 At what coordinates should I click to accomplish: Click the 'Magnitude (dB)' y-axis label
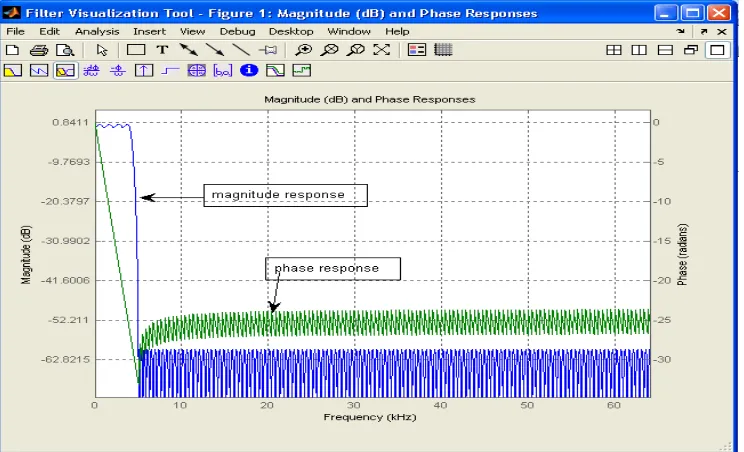(x=26, y=255)
